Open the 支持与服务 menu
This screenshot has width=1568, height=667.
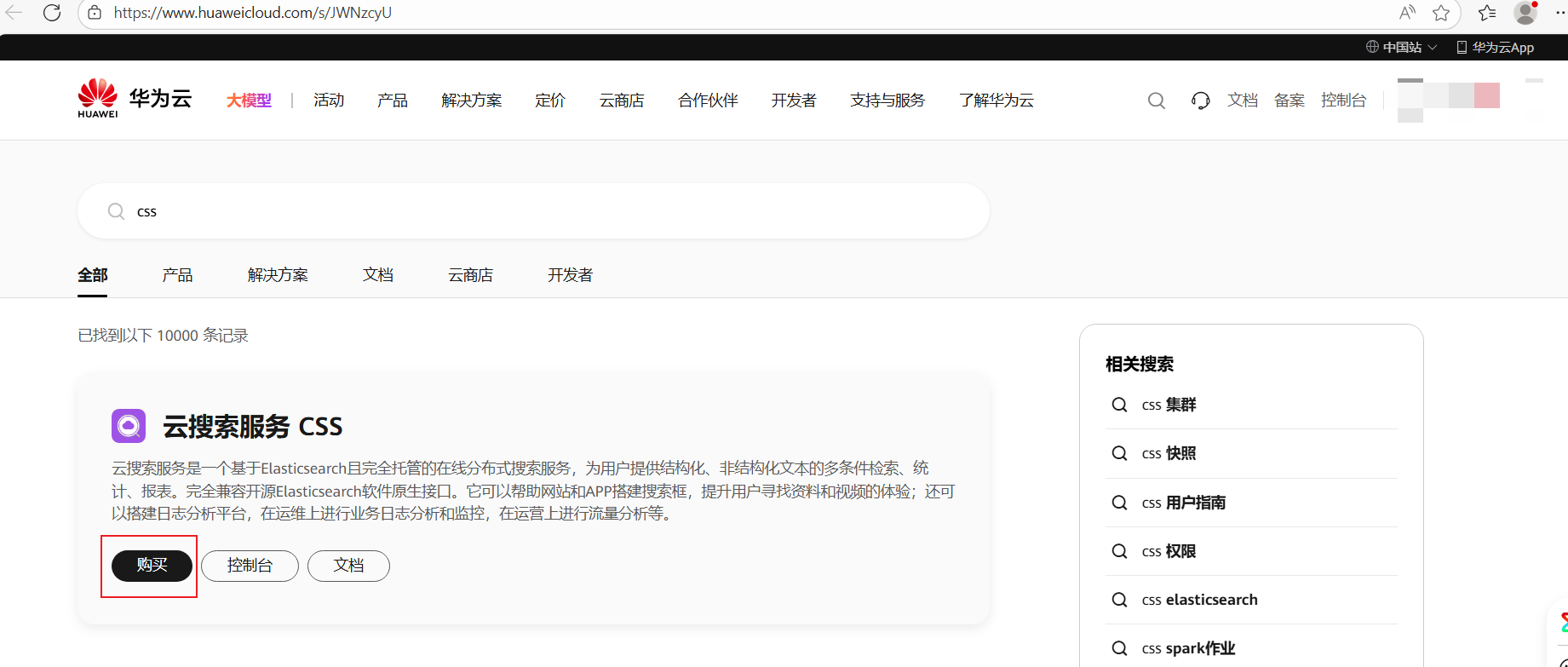(887, 101)
